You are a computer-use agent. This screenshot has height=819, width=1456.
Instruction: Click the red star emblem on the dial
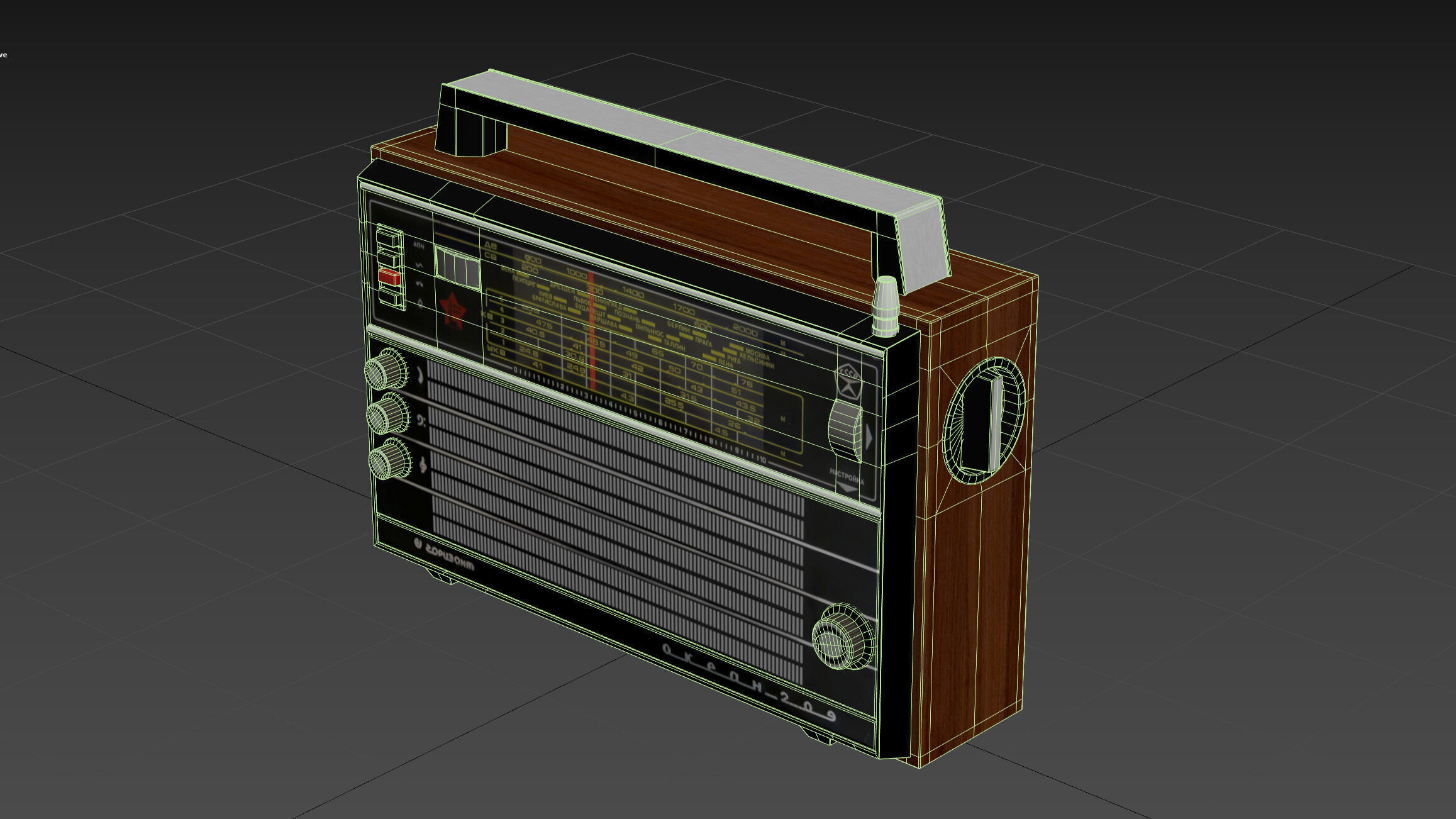click(453, 310)
